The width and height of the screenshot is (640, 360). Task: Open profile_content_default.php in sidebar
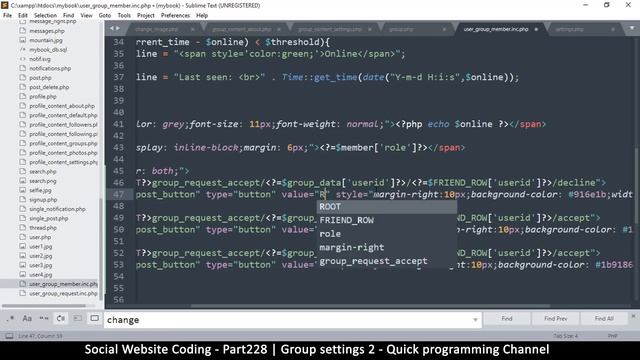point(63,115)
